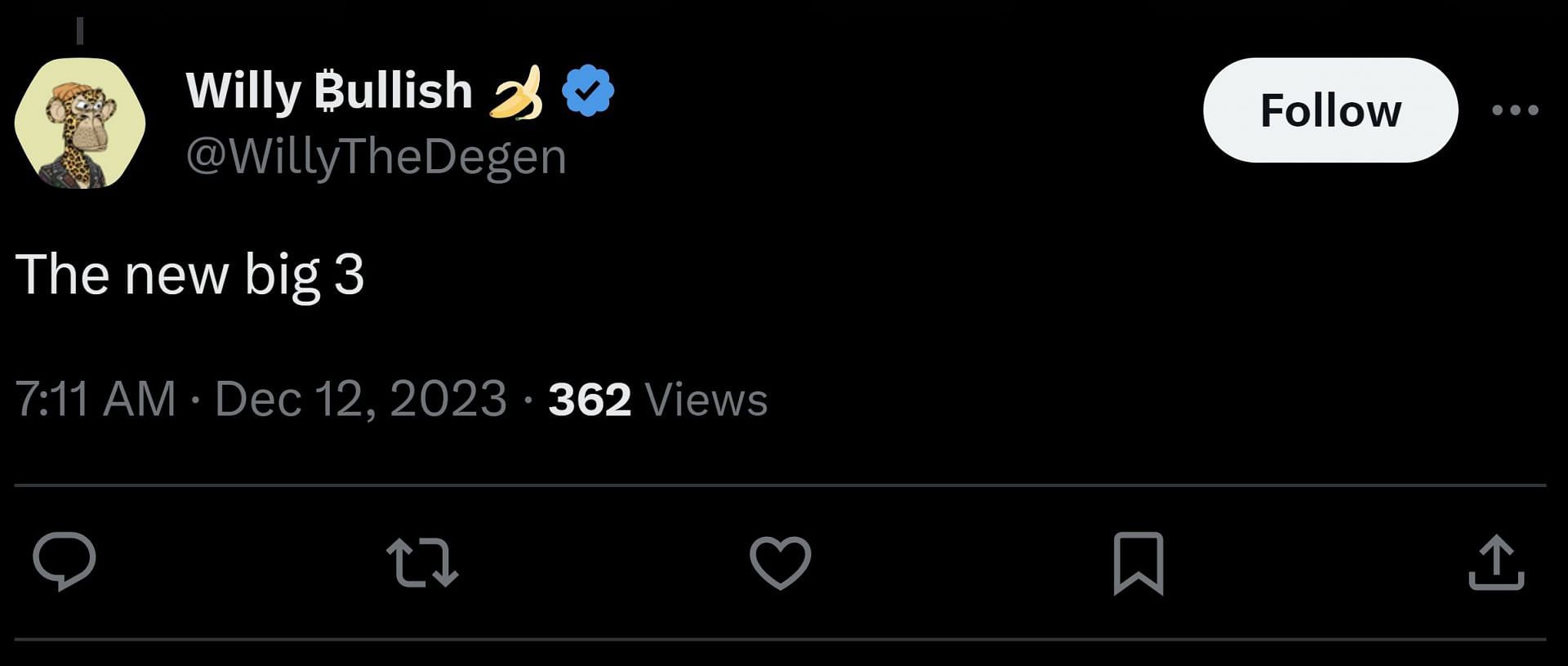
Task: Open the Bored Ape profile avatar
Action: click(x=80, y=123)
